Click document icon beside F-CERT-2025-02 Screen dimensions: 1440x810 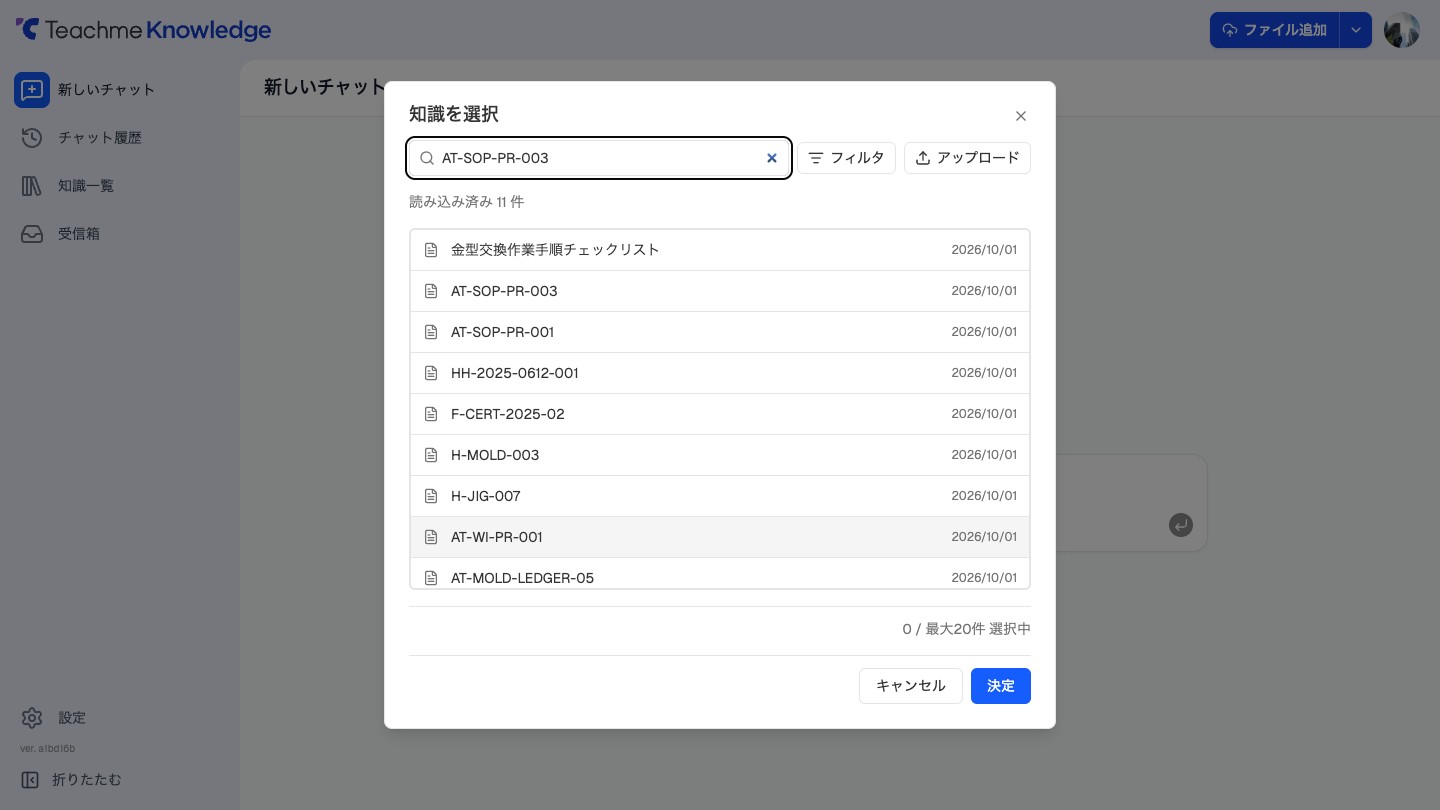(431, 414)
